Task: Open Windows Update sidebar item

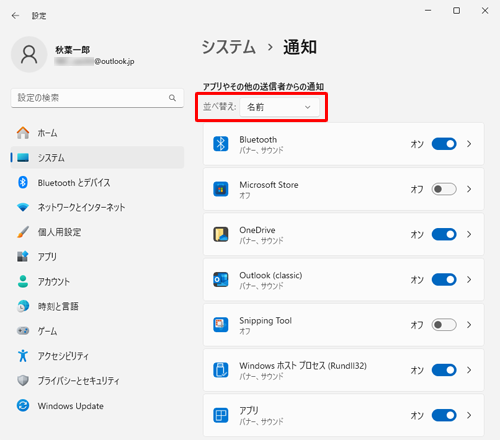Action: pyautogui.click(x=97, y=406)
